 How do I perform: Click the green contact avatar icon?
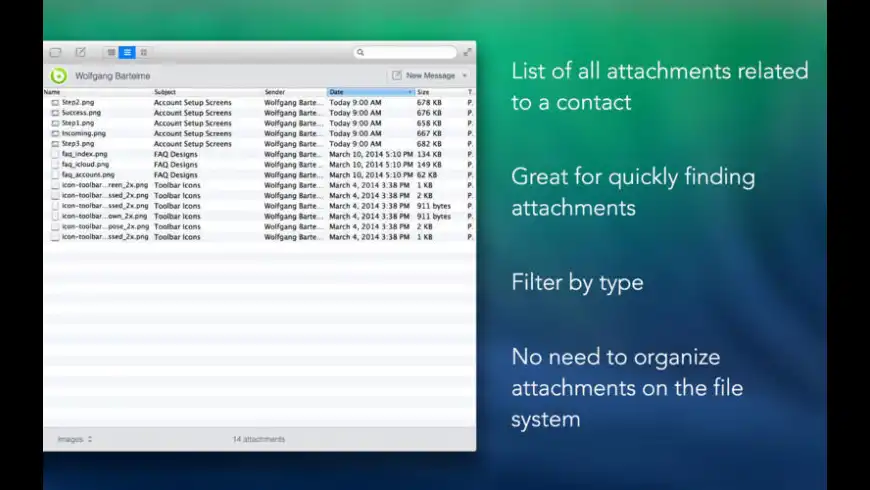point(59,75)
